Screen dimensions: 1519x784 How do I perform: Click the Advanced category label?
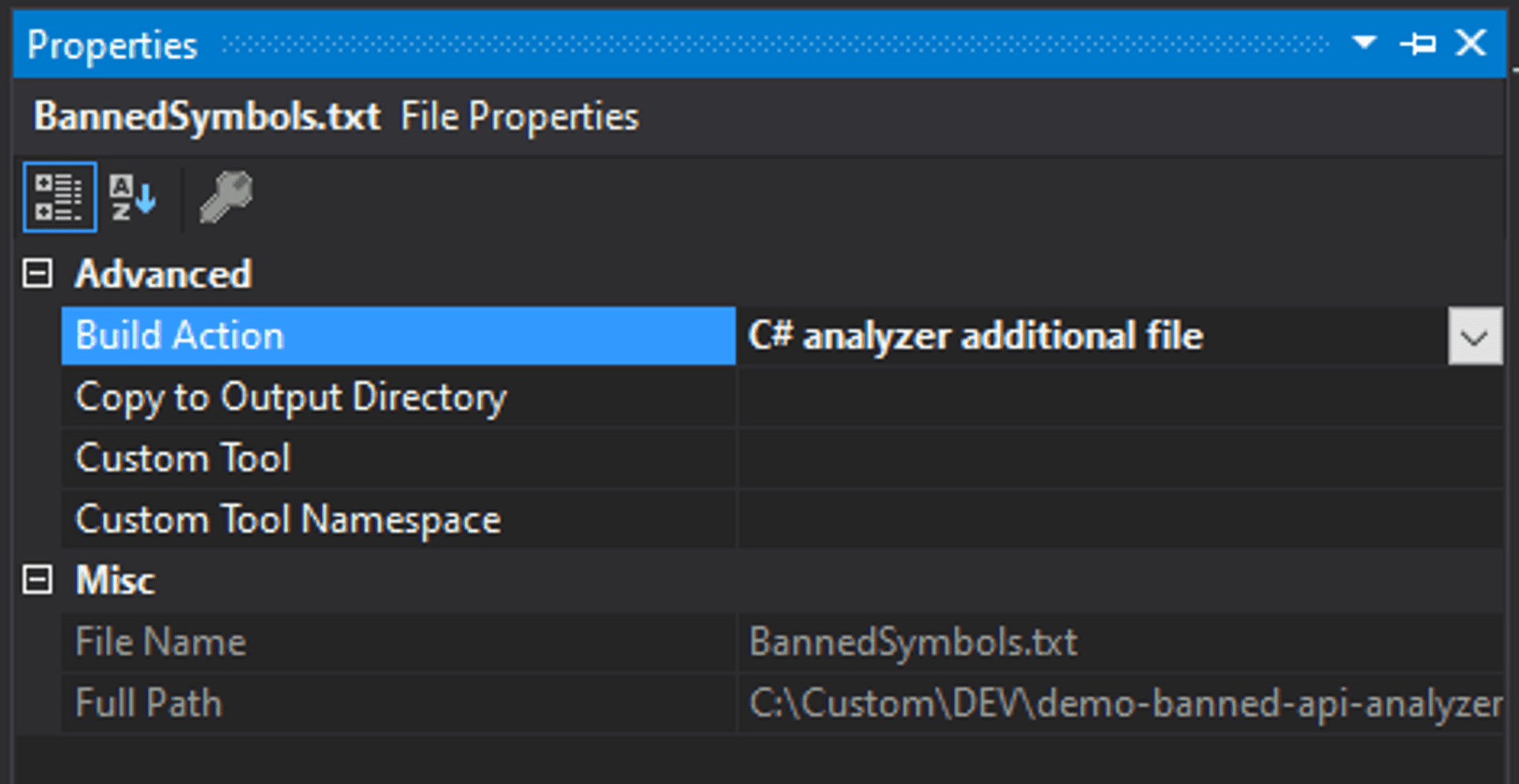[163, 273]
